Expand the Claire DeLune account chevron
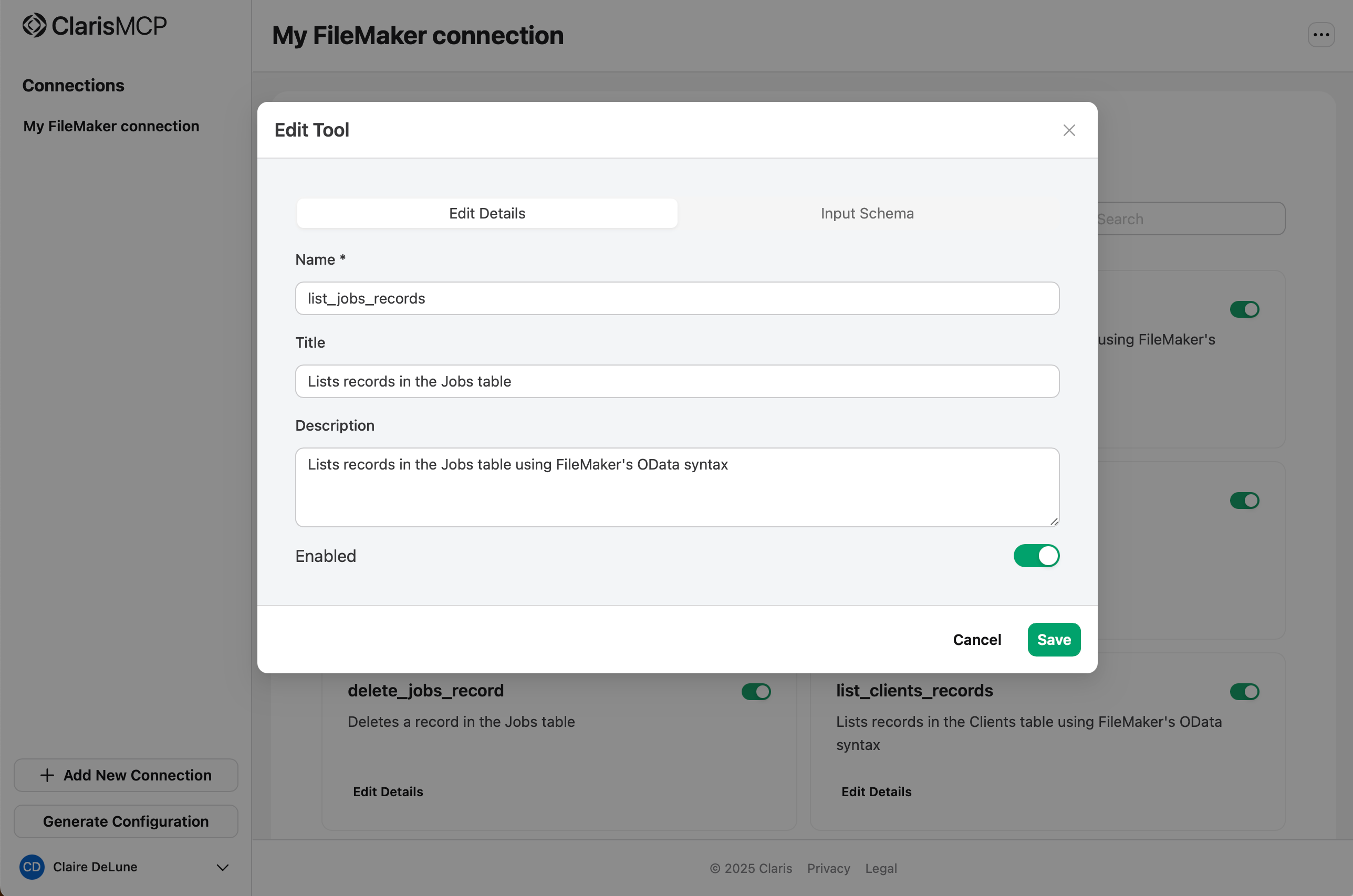 [x=222, y=868]
